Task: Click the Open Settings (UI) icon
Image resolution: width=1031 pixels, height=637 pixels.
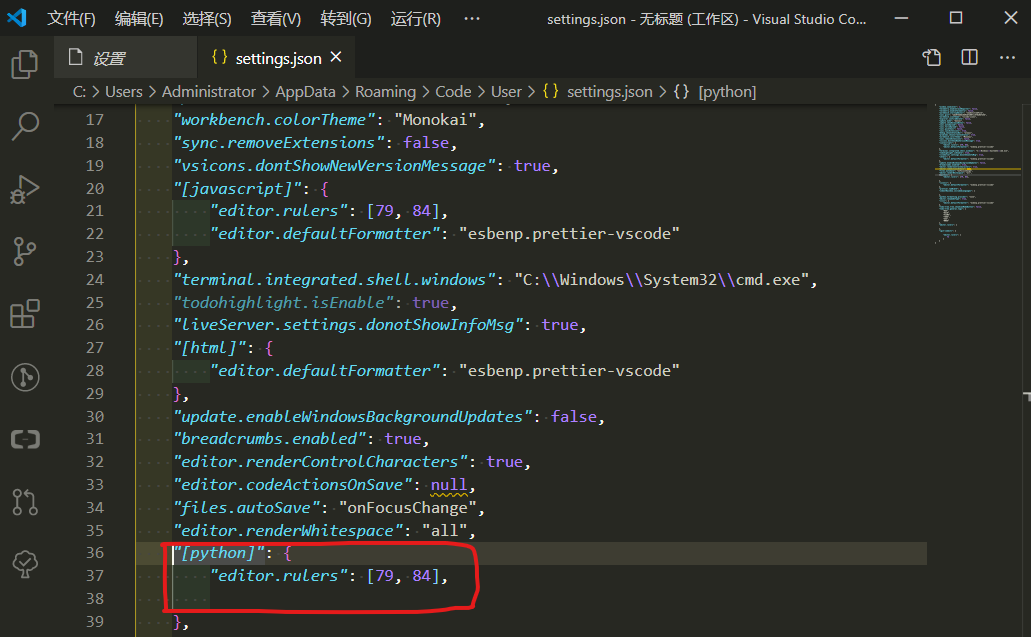Action: pos(931,57)
